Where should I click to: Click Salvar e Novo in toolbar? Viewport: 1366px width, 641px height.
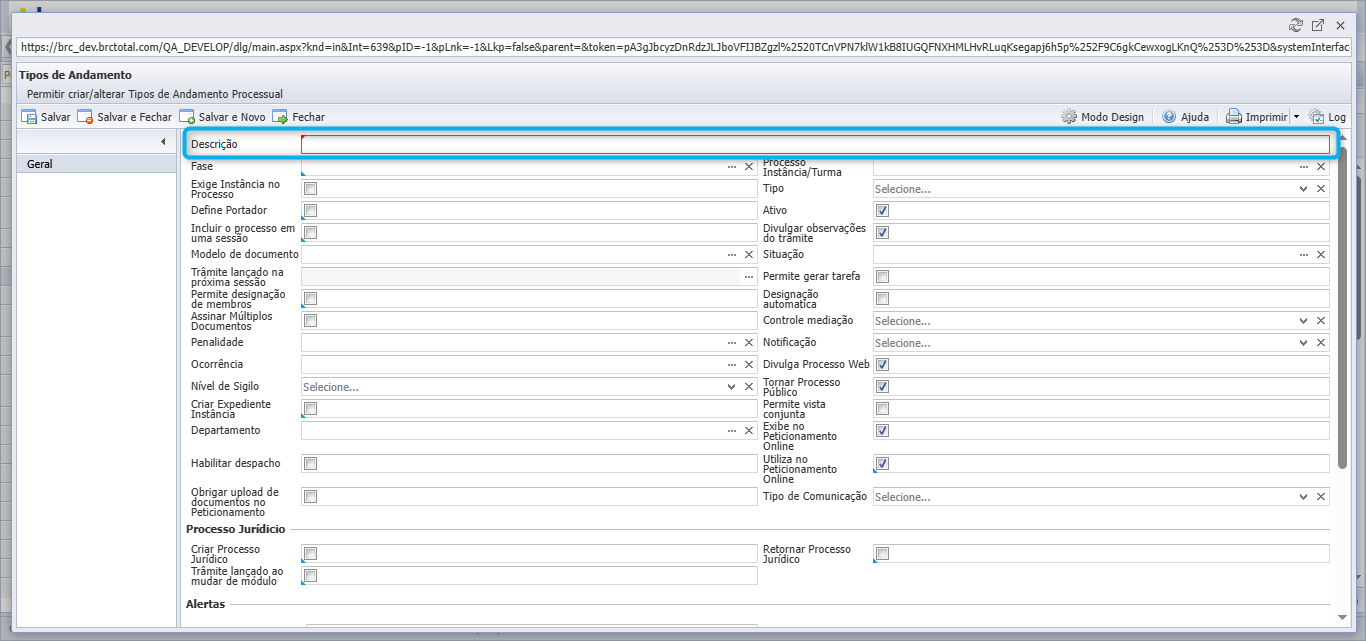click(x=222, y=117)
